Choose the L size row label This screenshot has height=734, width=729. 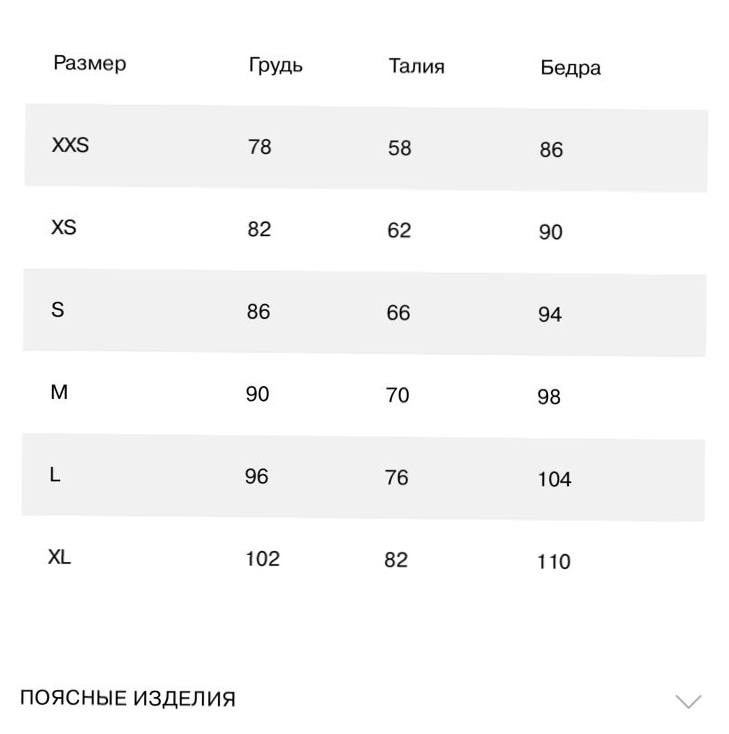pyautogui.click(x=55, y=475)
